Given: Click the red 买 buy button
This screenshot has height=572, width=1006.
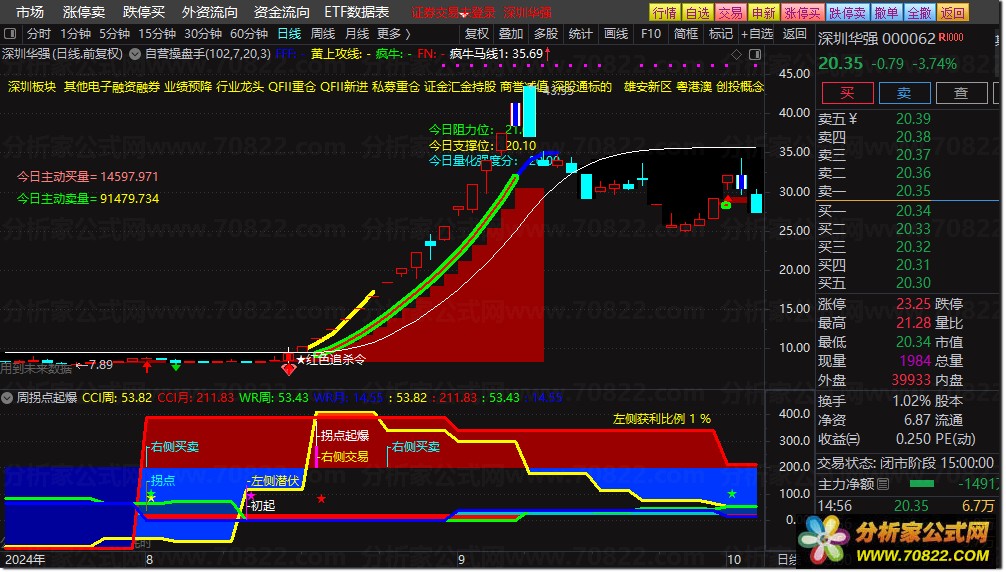Looking at the screenshot, I should click(848, 93).
